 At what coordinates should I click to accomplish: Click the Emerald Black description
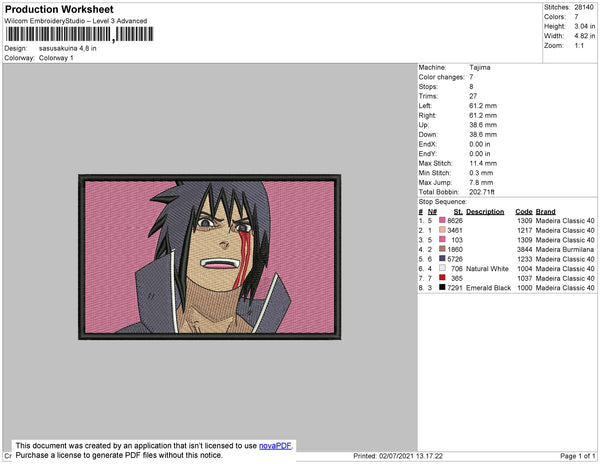pos(489,288)
